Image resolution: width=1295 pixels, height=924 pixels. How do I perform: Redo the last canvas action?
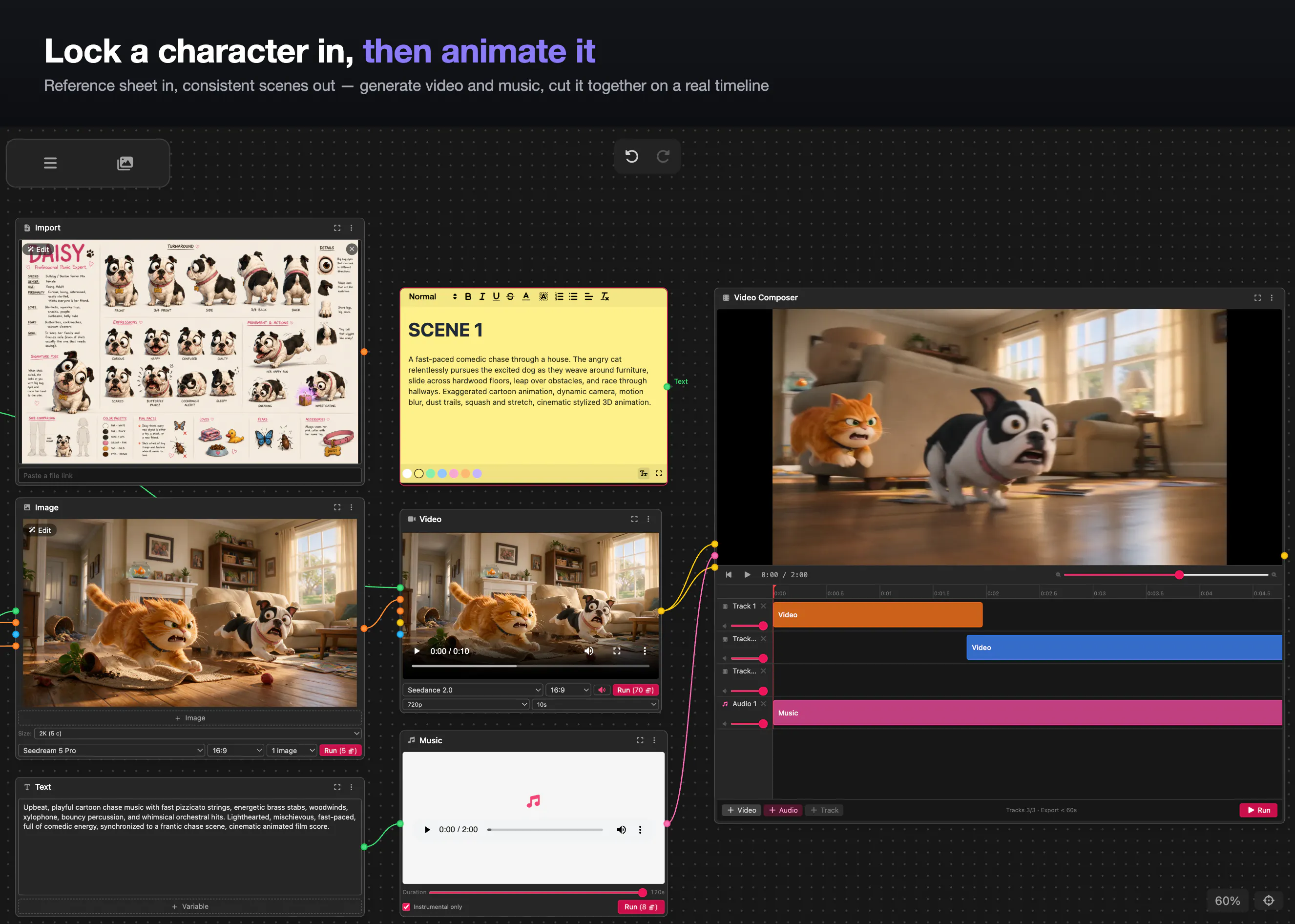point(663,156)
